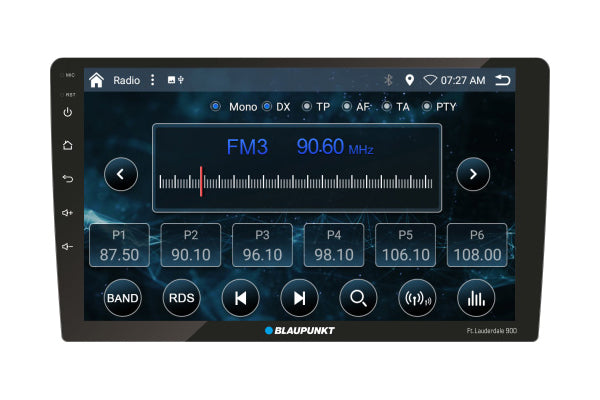The image size is (600, 400).
Task: Start a station search with the magnifier
Action: point(358,298)
